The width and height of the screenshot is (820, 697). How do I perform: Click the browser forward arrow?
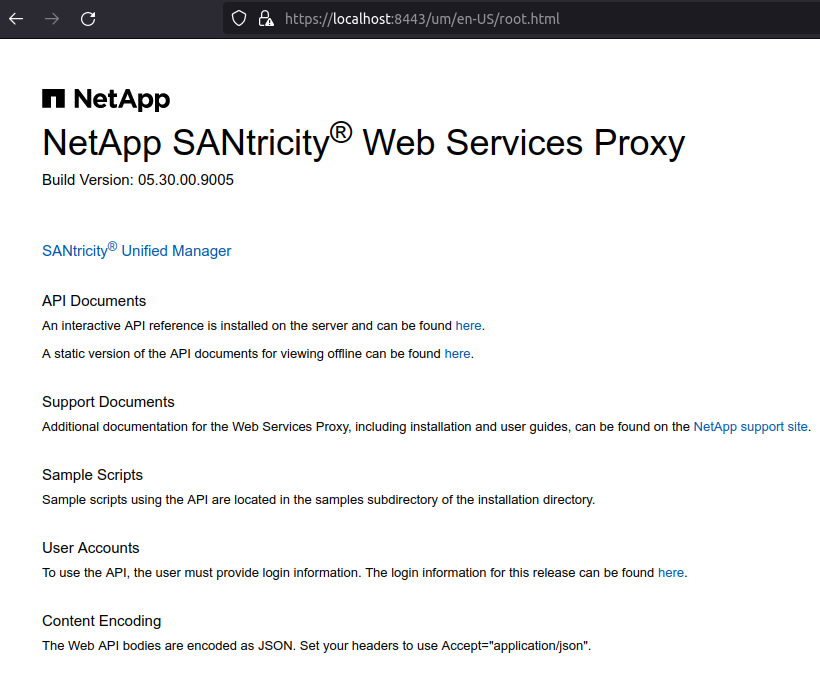point(52,19)
